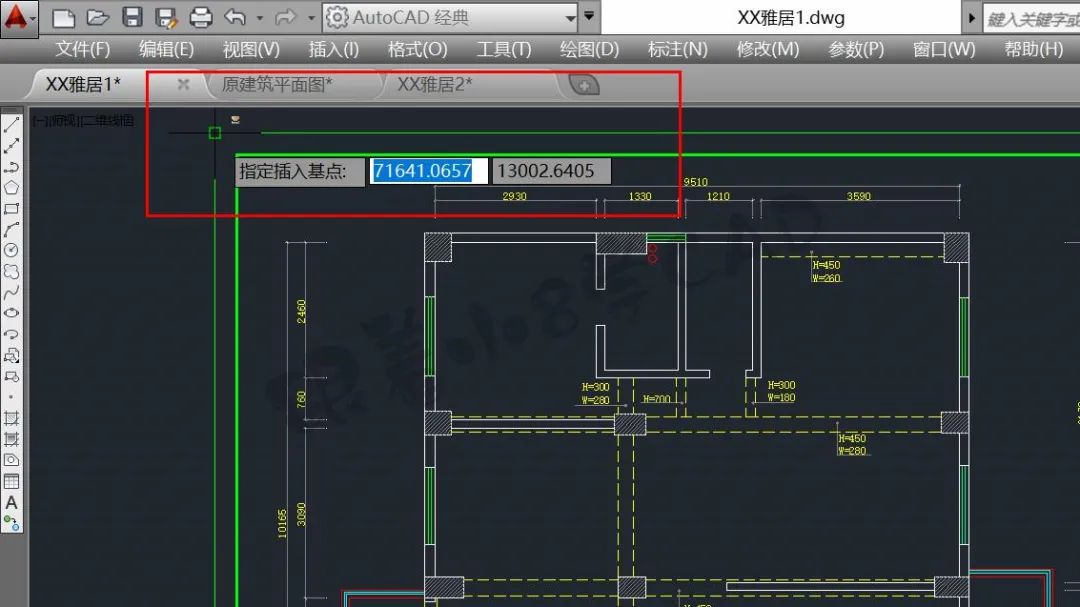Click the H=700 beam annotation
The height and width of the screenshot is (607, 1080).
pos(656,399)
